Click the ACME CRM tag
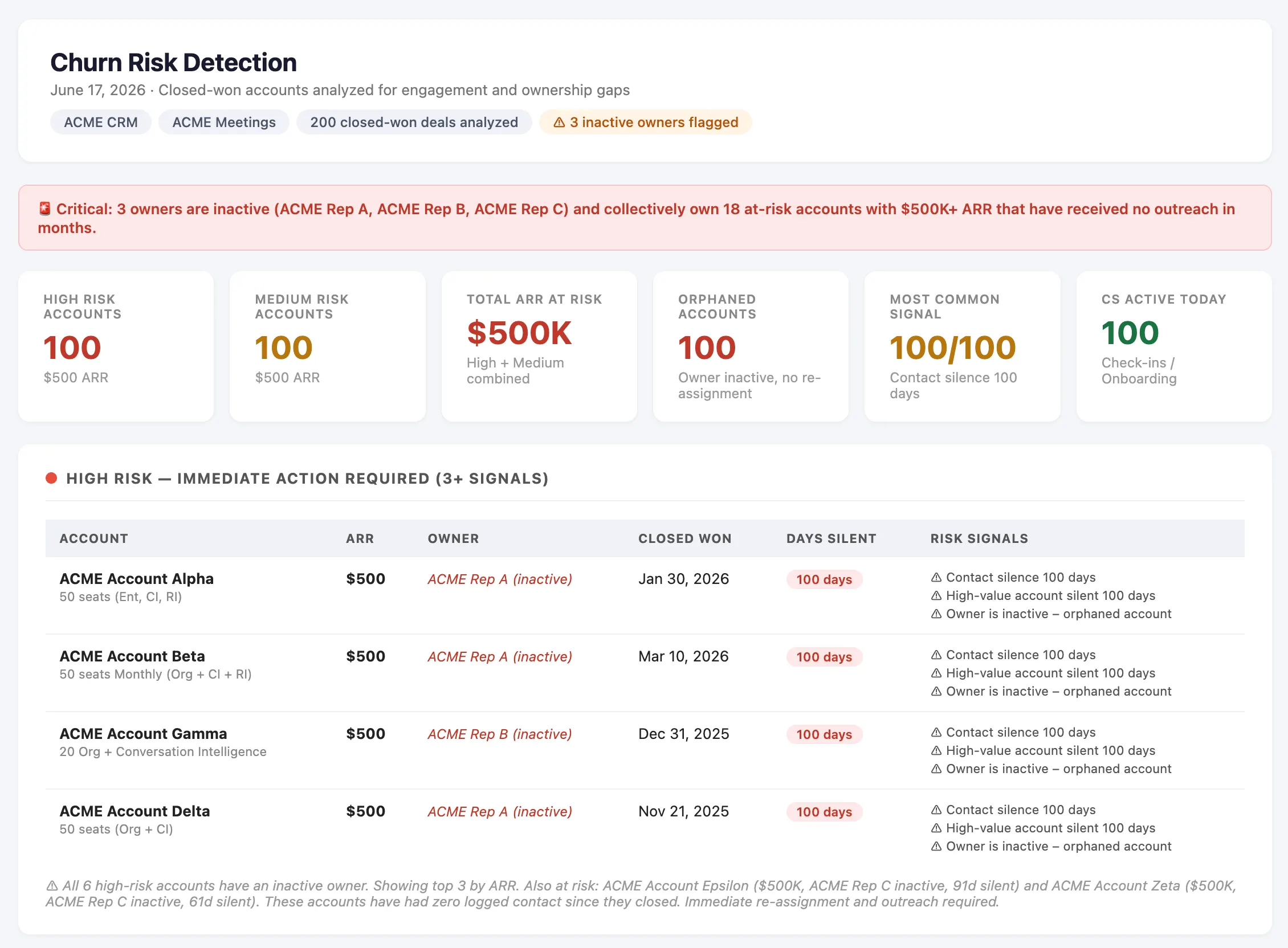 (100, 122)
